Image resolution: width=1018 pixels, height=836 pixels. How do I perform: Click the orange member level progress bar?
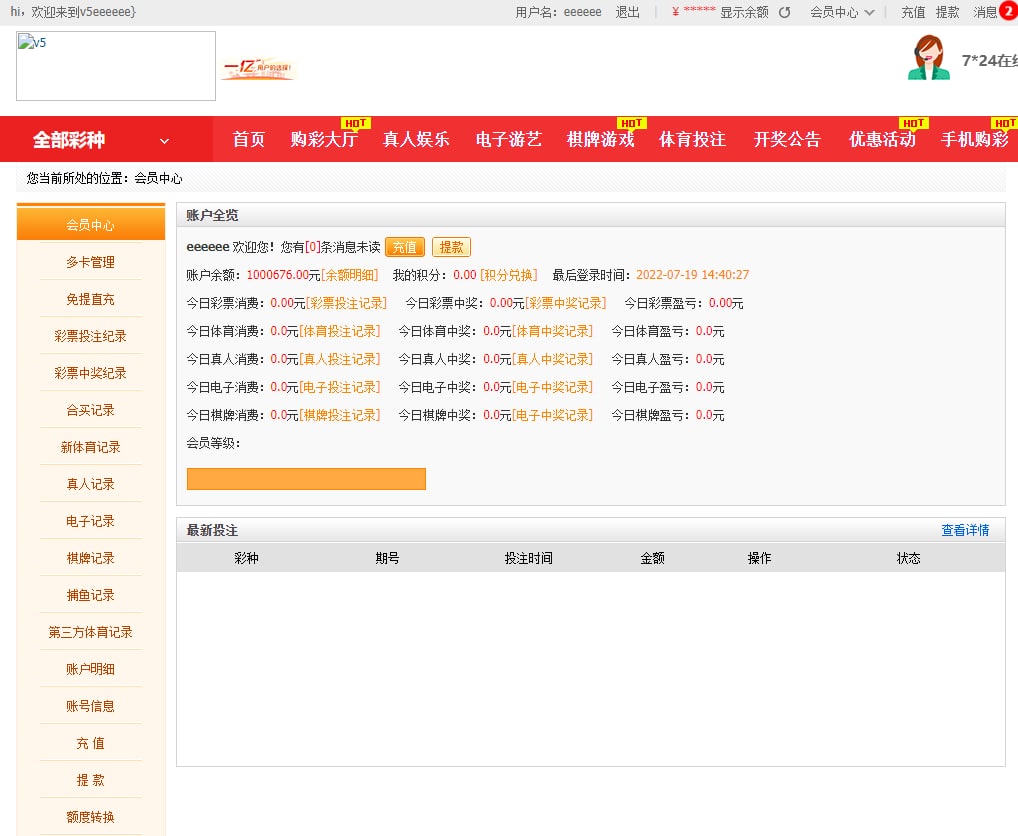(x=306, y=479)
